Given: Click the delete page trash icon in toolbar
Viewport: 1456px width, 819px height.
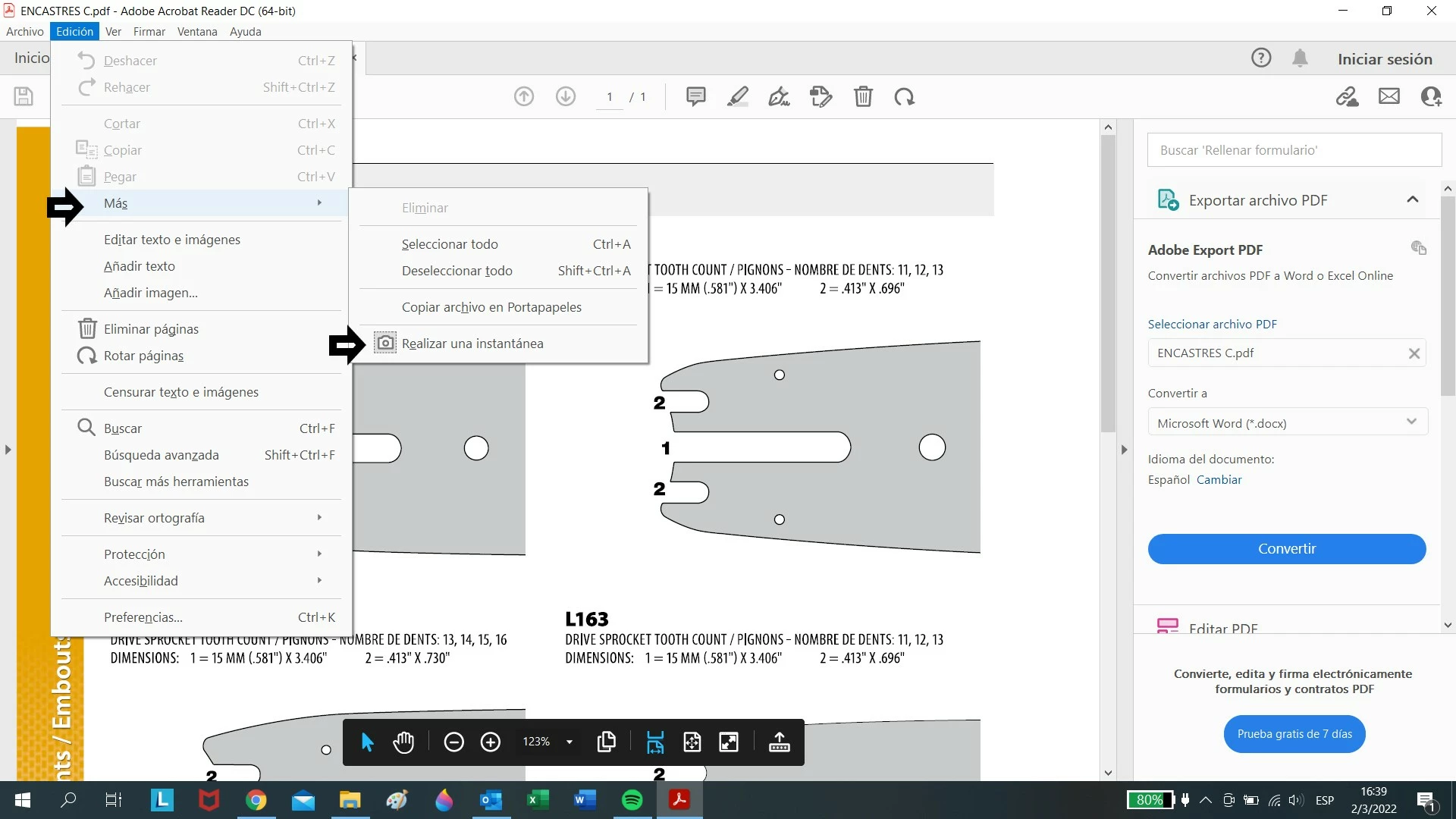Looking at the screenshot, I should tap(863, 96).
